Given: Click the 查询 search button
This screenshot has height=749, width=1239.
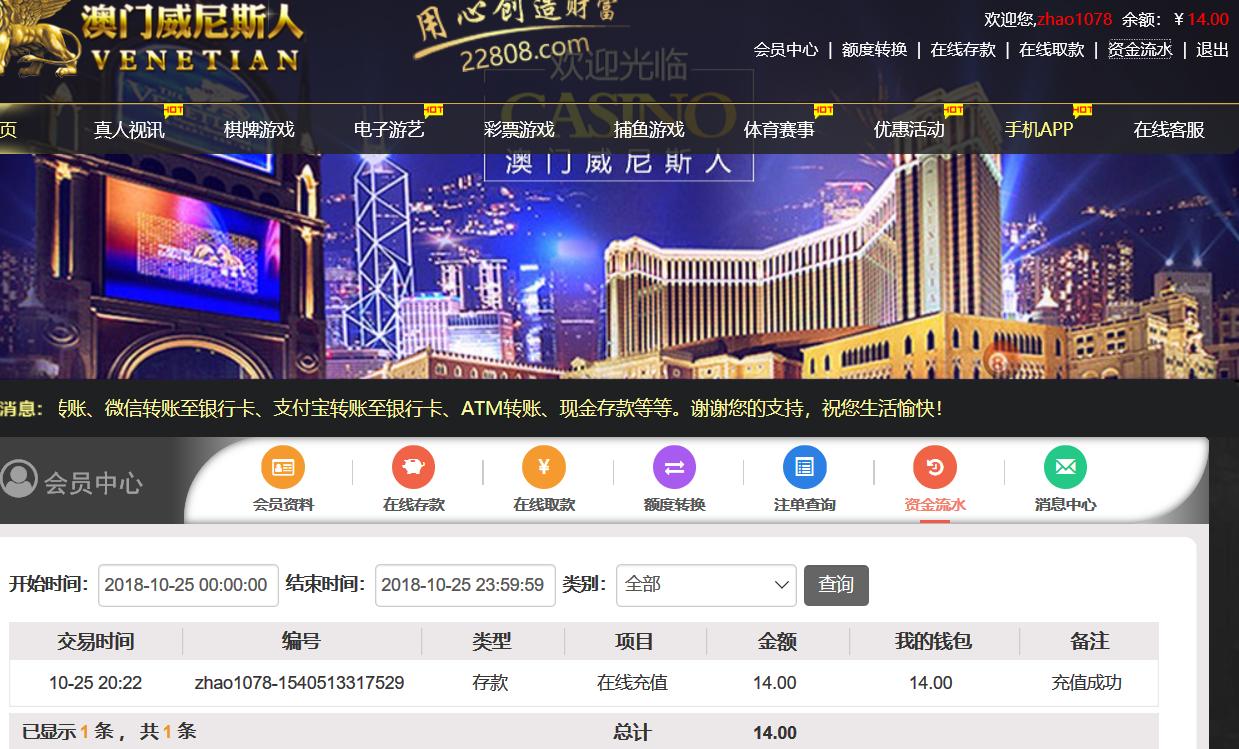Looking at the screenshot, I should pos(836,585).
